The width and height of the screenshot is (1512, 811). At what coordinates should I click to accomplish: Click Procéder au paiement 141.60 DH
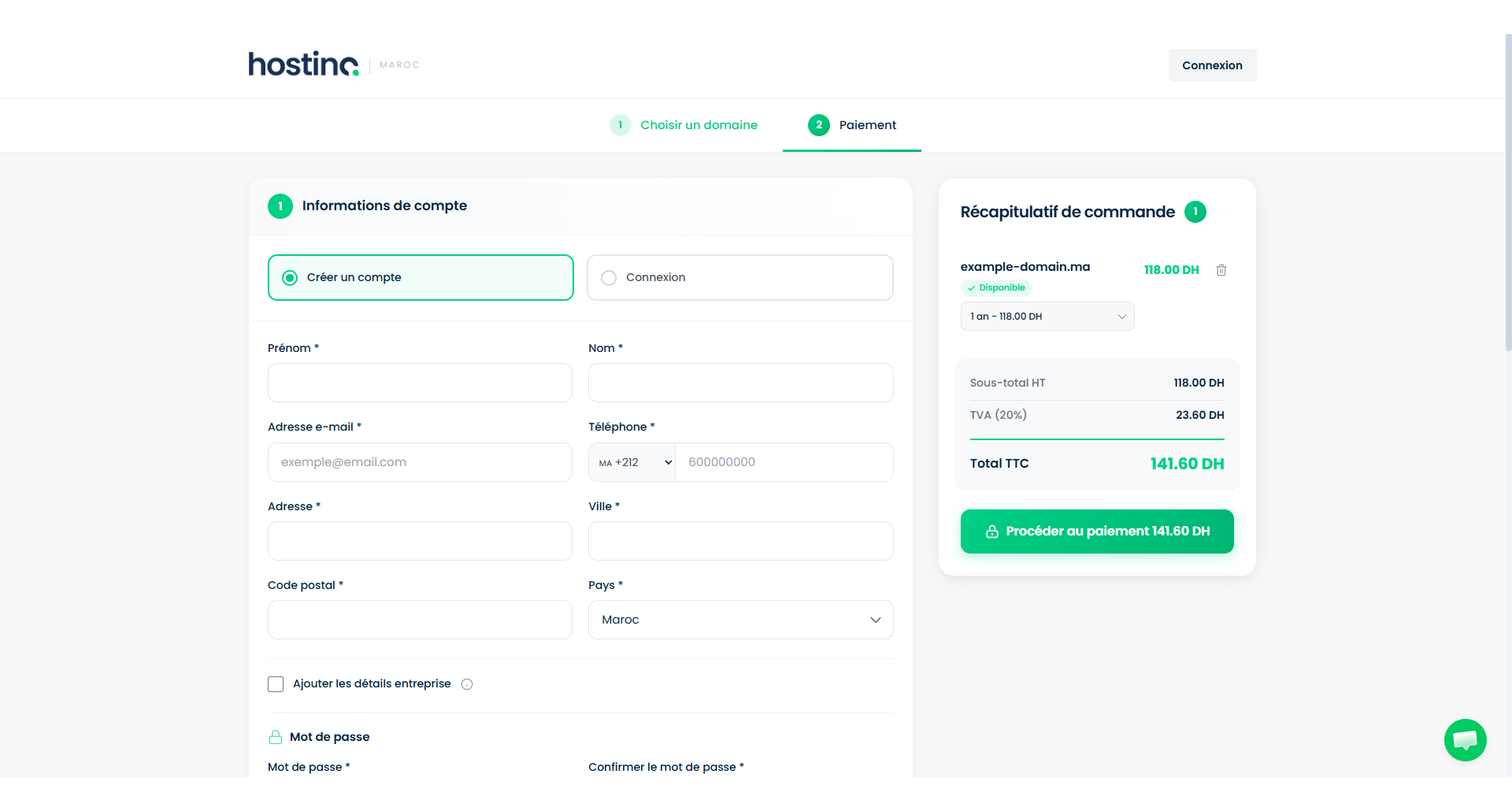[1097, 531]
